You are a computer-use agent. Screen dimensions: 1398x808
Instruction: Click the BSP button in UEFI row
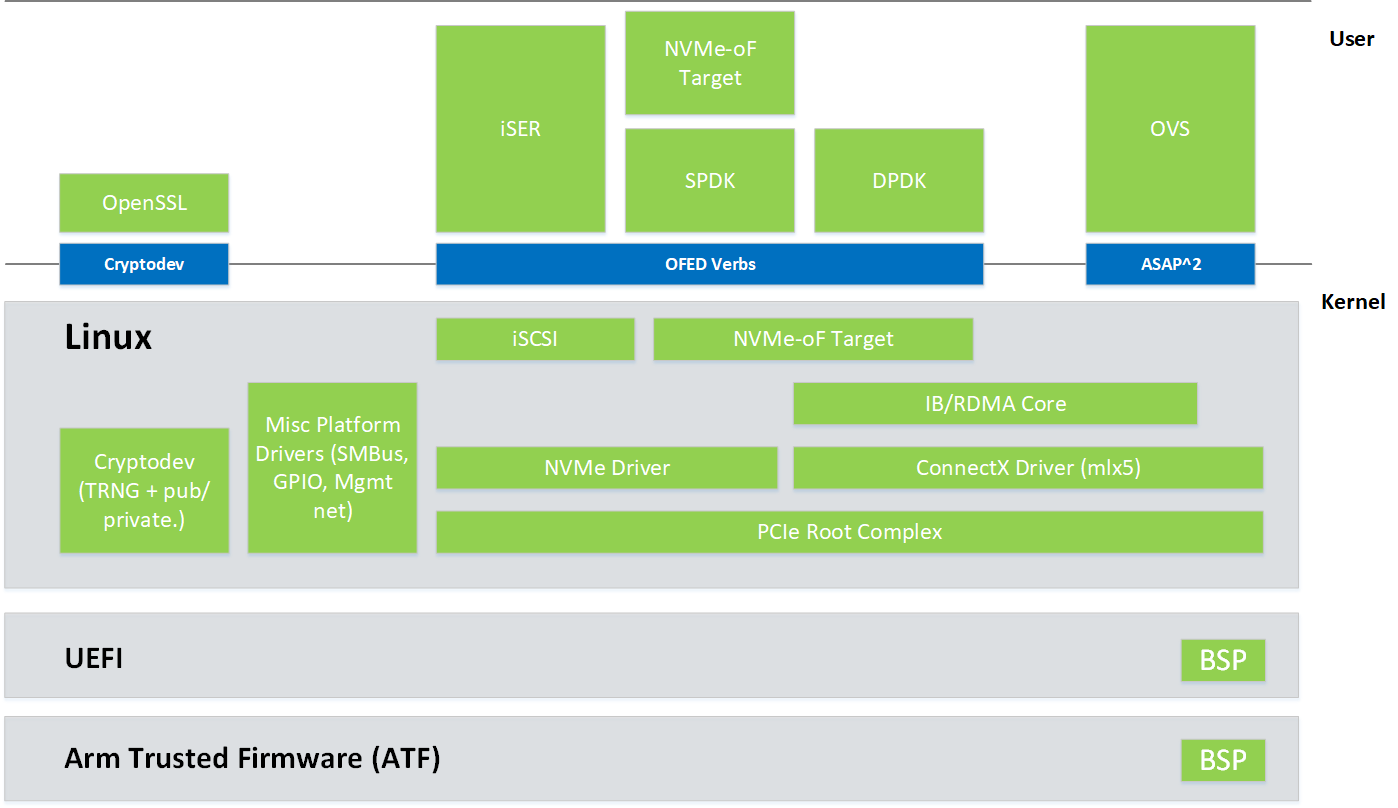pos(1223,660)
